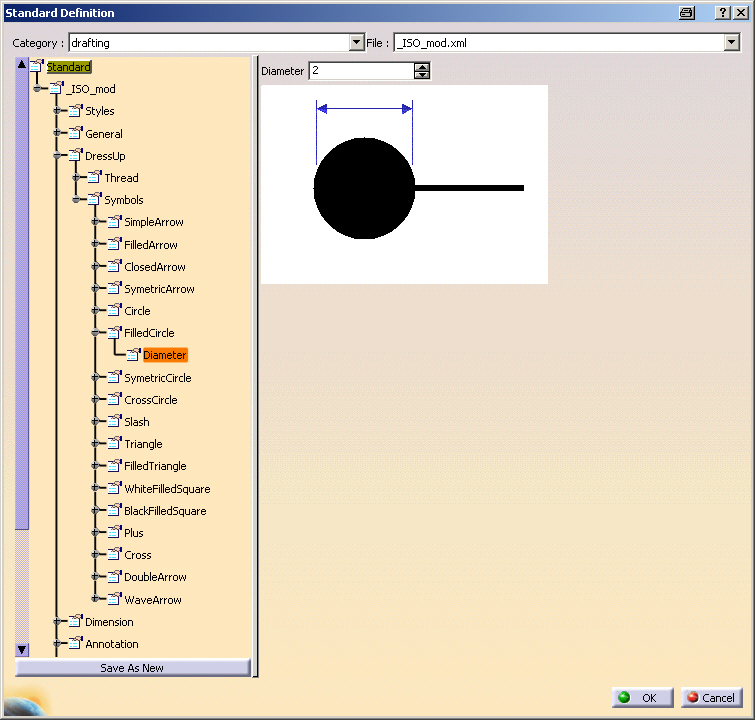
Task: Click the _ISO_mod node icon
Action: coord(56,88)
